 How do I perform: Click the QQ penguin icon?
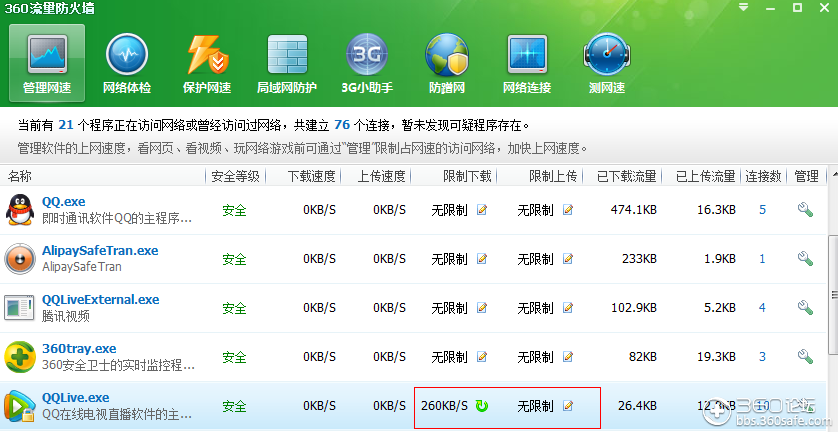pyautogui.click(x=20, y=210)
